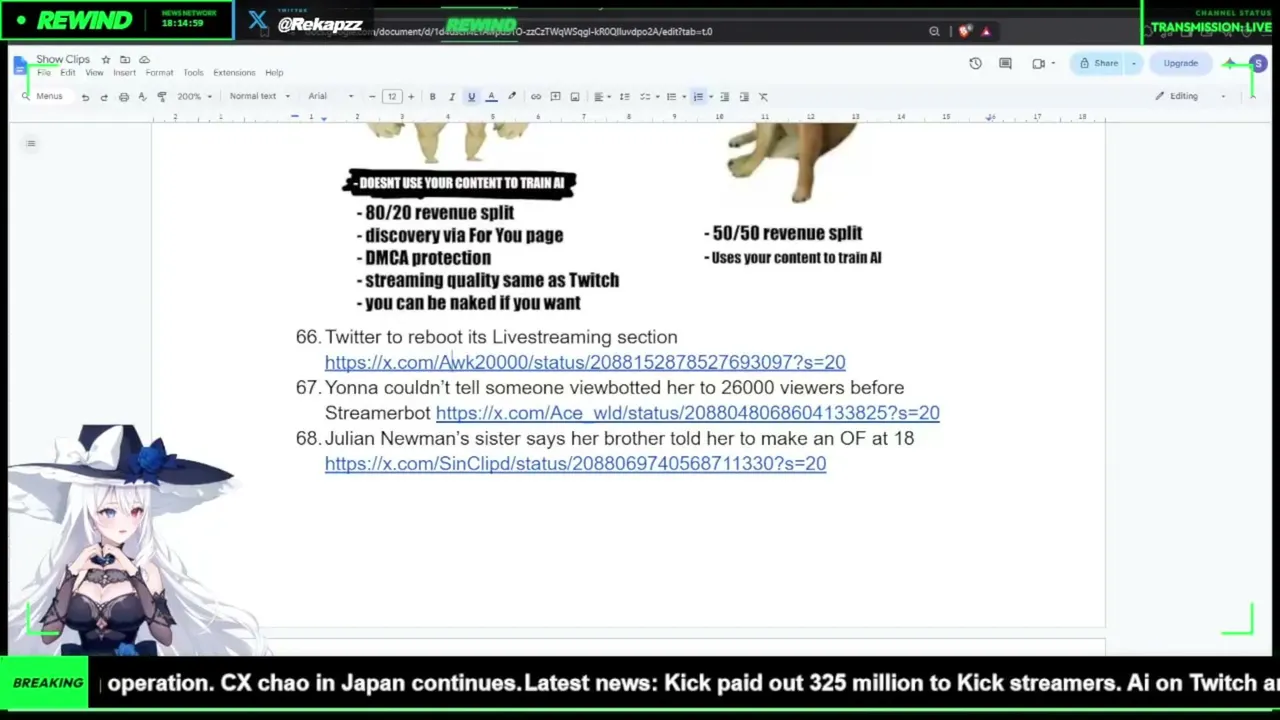The image size is (1280, 720).
Task: Open the File menu
Action: point(43,73)
